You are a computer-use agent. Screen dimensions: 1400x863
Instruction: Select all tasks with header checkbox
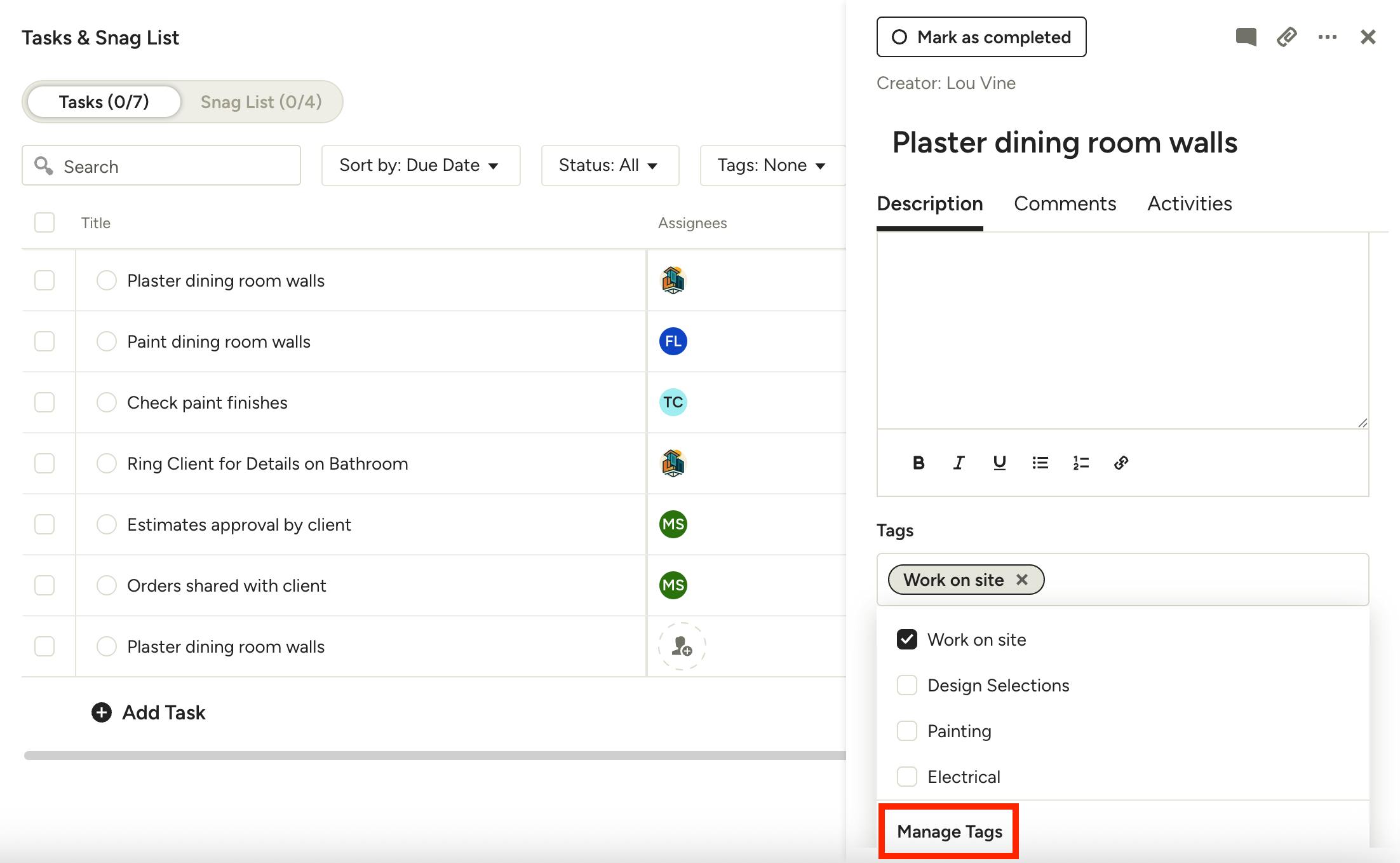pos(44,222)
